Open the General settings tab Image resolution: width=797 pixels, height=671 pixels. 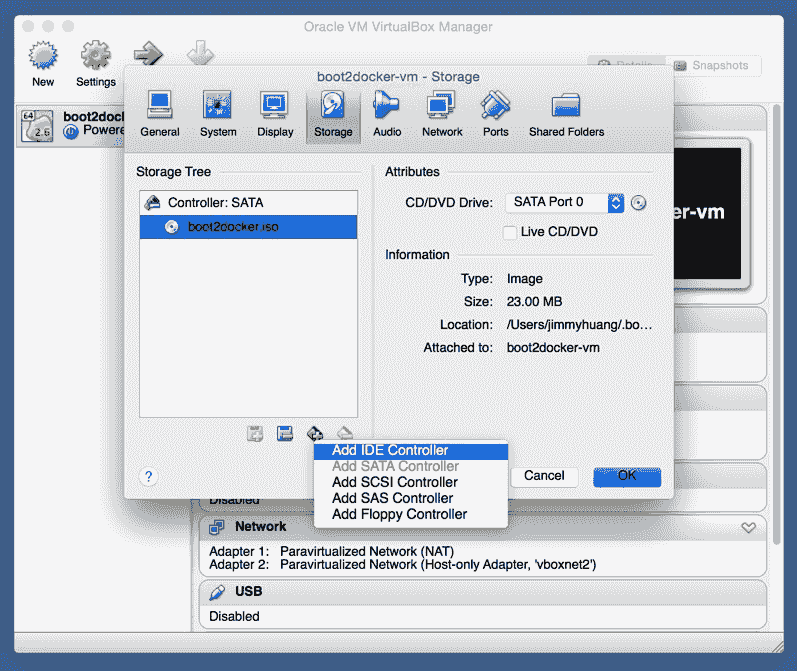click(160, 114)
